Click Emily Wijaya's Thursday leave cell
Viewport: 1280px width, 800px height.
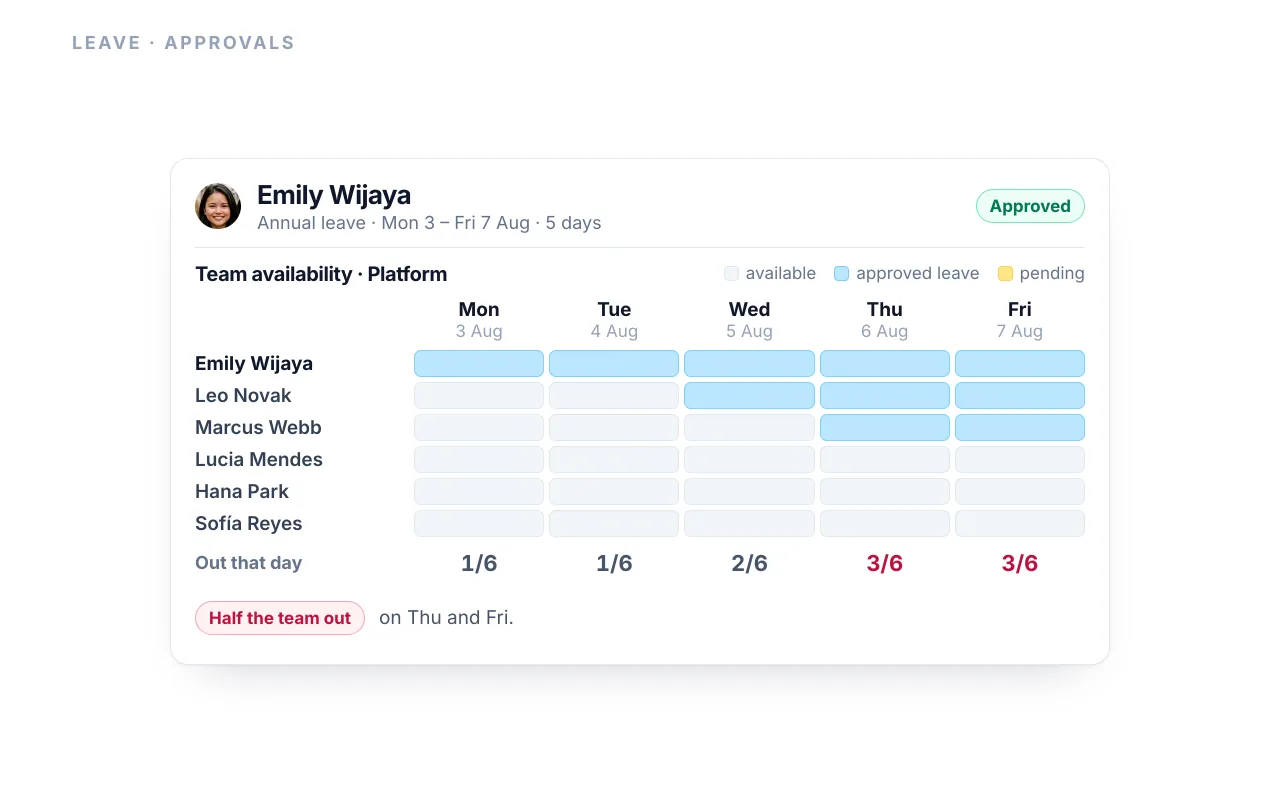pos(885,363)
